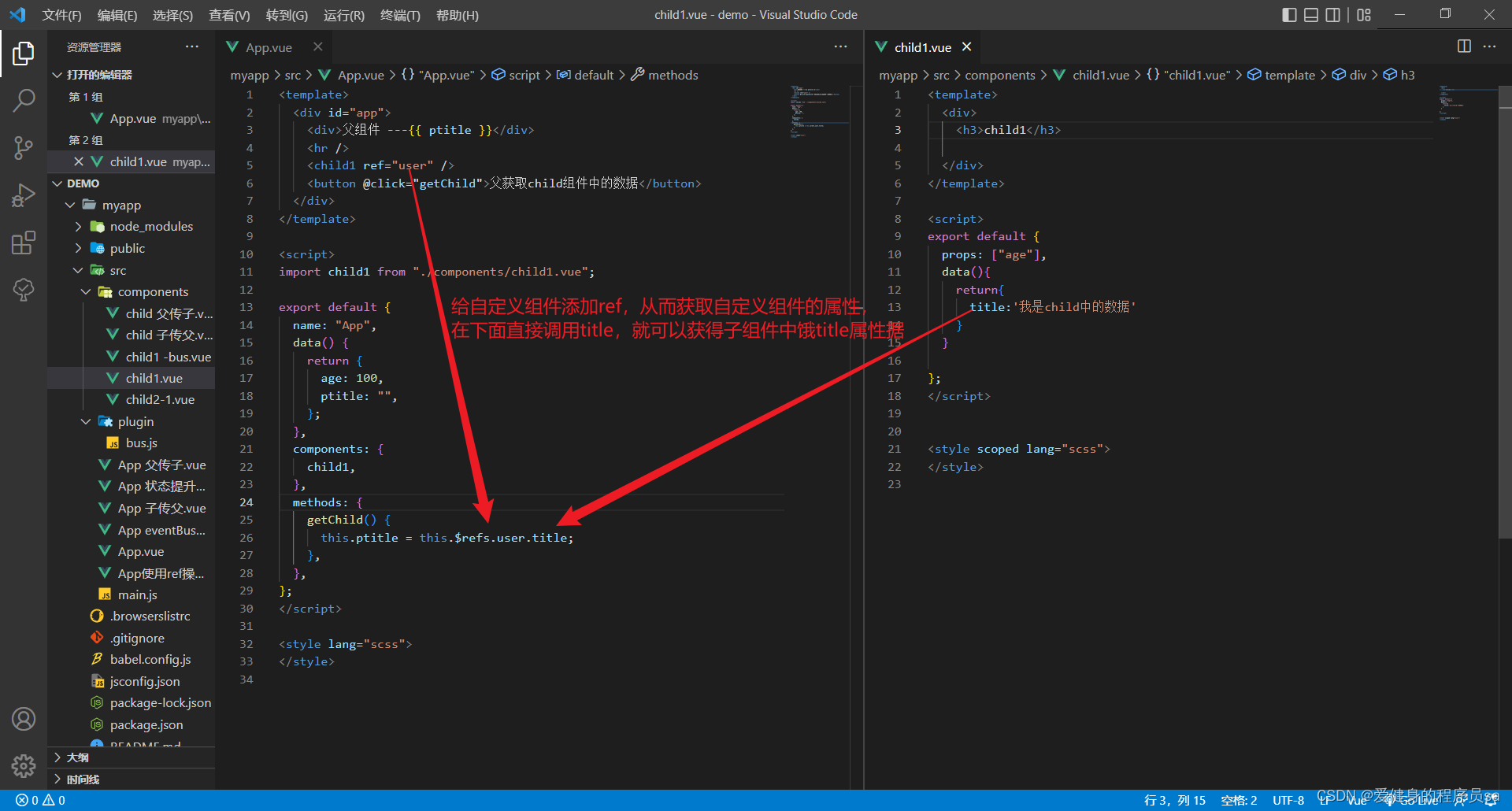Expand the 大纲 outline section
This screenshot has height=811, width=1512.
pyautogui.click(x=131, y=757)
